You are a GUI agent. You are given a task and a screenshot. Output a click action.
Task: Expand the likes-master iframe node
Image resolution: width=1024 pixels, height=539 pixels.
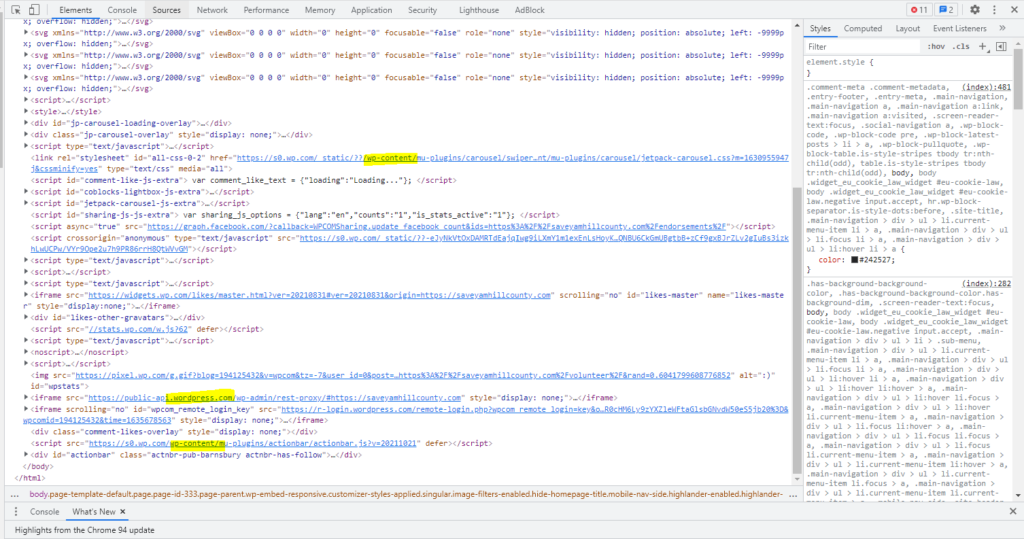click(x=26, y=295)
